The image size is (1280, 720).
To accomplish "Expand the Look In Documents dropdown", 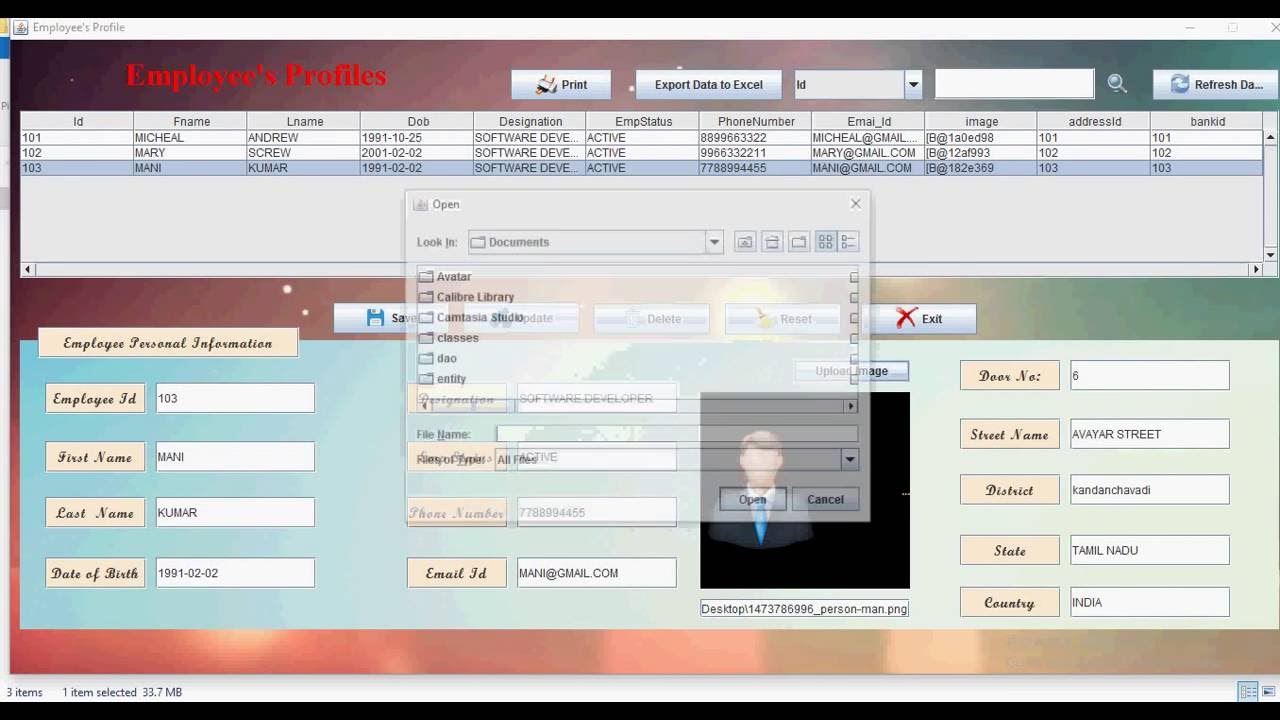I will tap(714, 242).
